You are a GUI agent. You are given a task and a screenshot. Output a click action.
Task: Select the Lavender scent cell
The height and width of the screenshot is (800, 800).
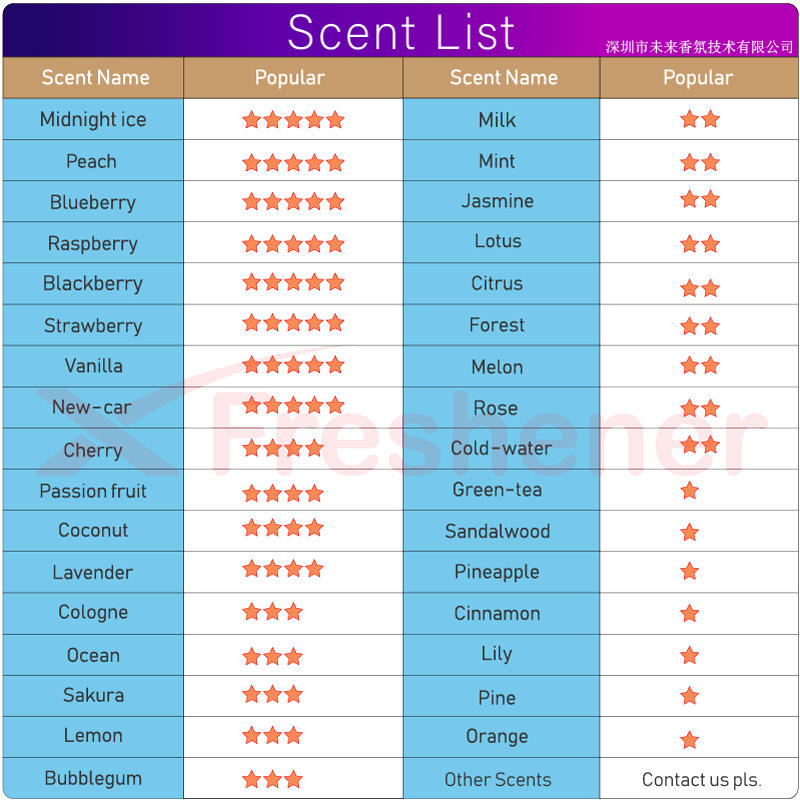point(93,572)
